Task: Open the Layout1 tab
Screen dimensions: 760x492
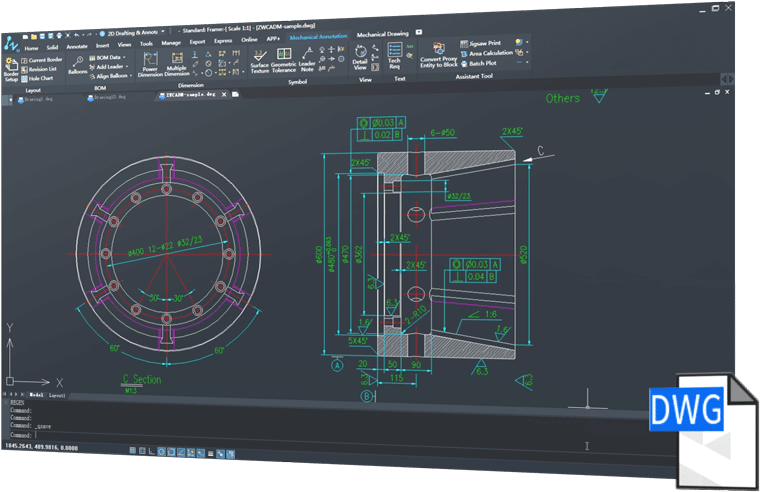Action: (58, 395)
